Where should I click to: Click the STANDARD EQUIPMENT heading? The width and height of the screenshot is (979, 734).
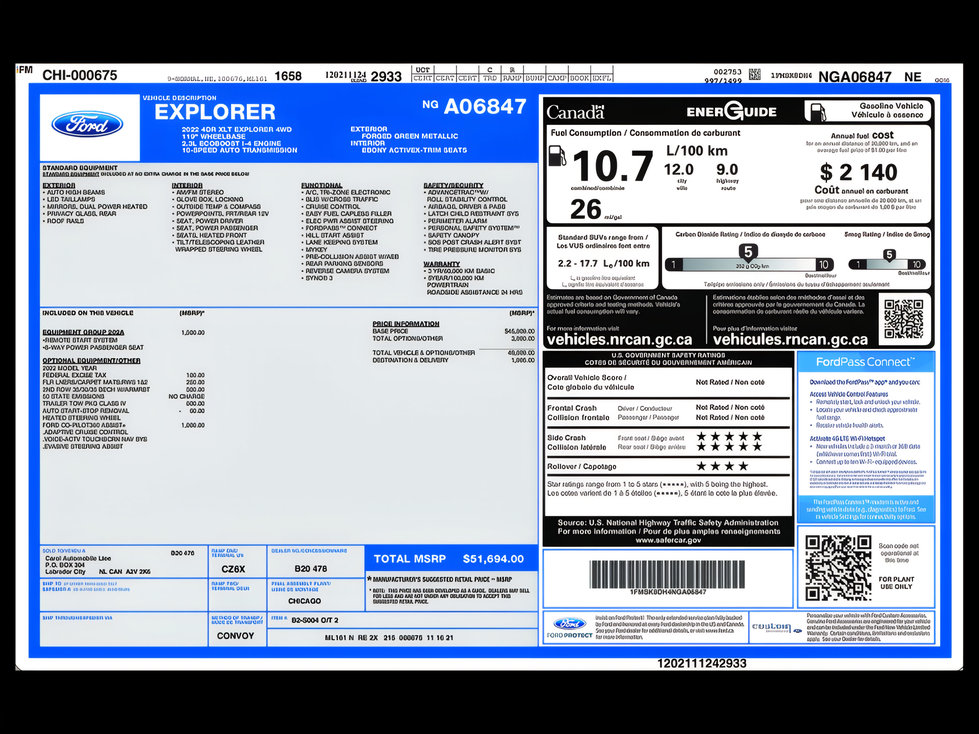79,168
